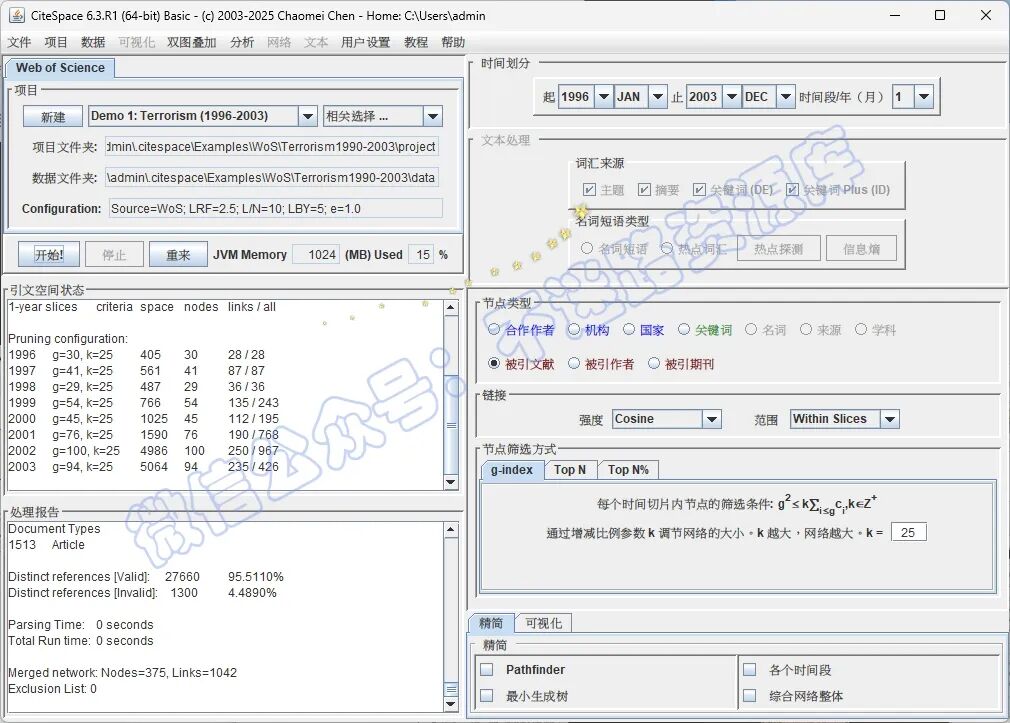
Task: Click up arrow of 处理报告 scrollbar
Action: click(451, 530)
